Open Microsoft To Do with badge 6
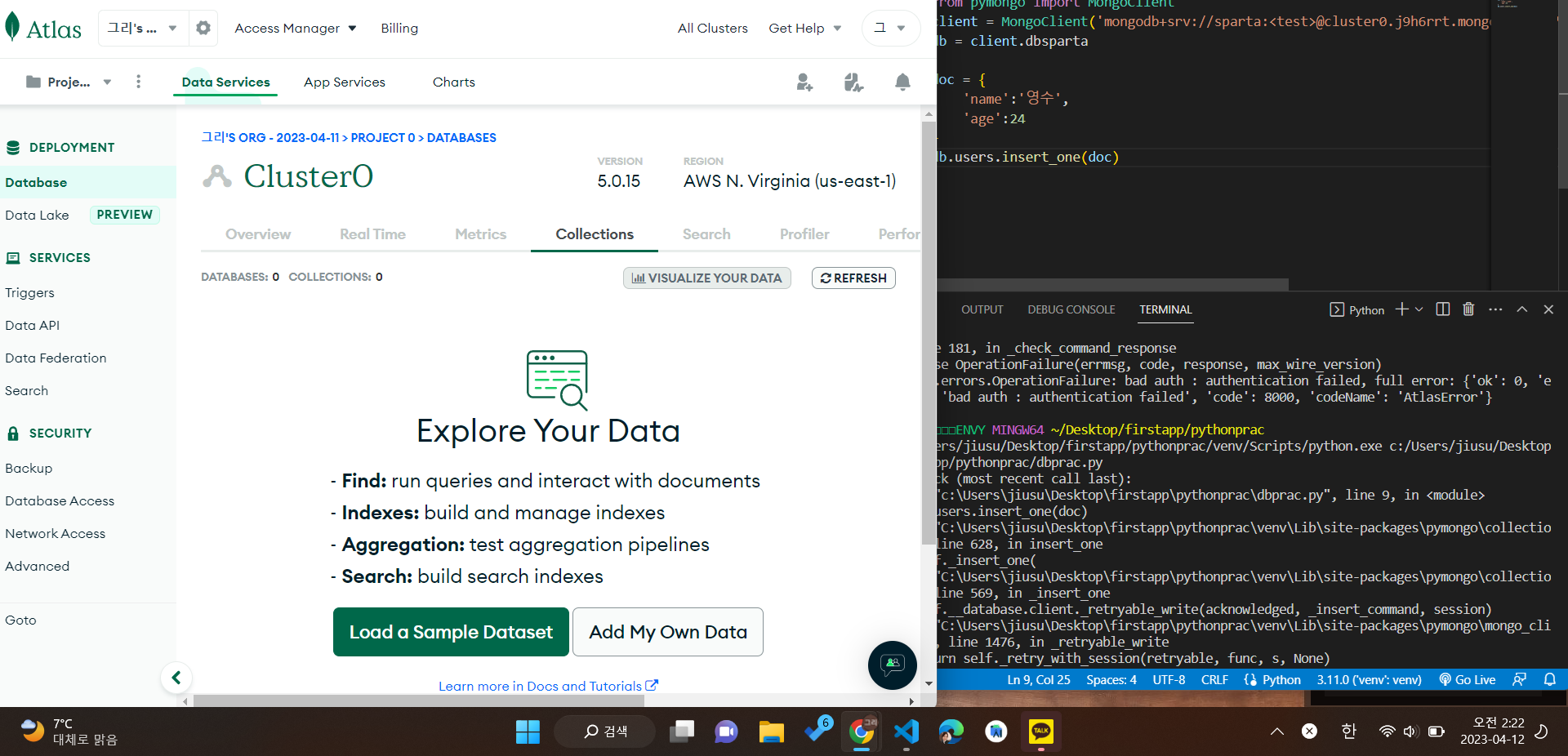1568x756 pixels. 817,730
